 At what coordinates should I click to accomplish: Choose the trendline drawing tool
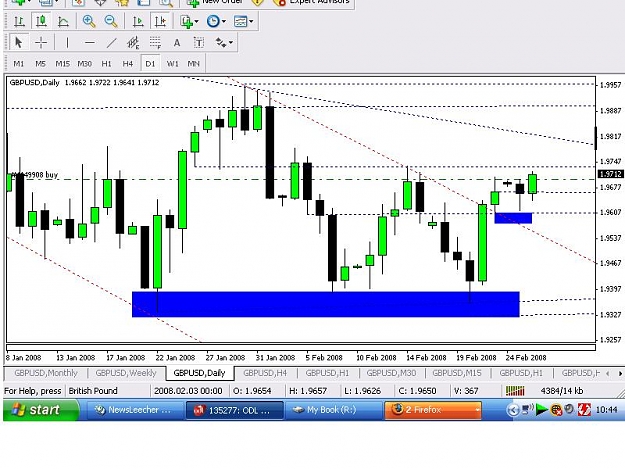pos(112,42)
